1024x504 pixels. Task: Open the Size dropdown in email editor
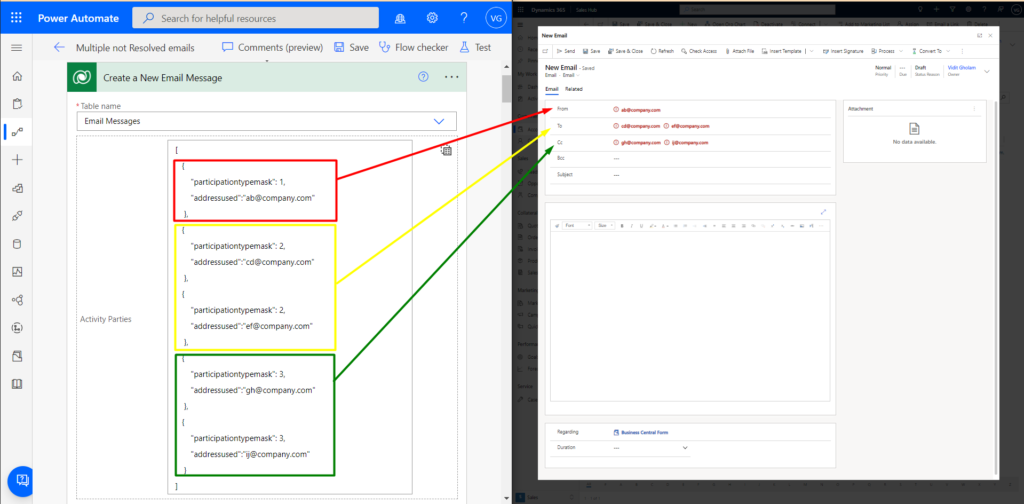point(605,225)
